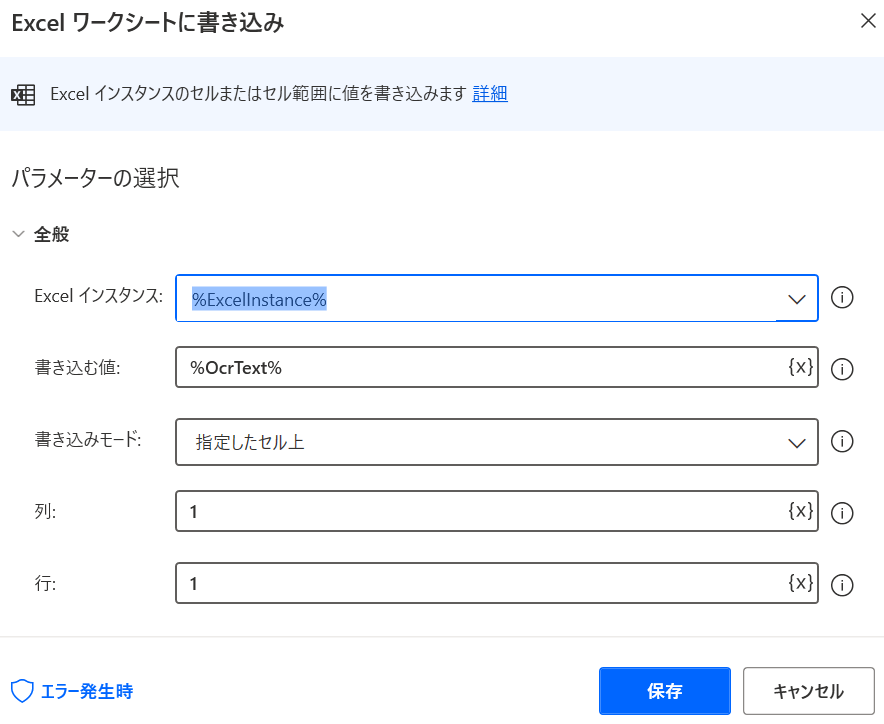
Task: Open エラー発生時 error handling settings
Action: (x=63, y=691)
